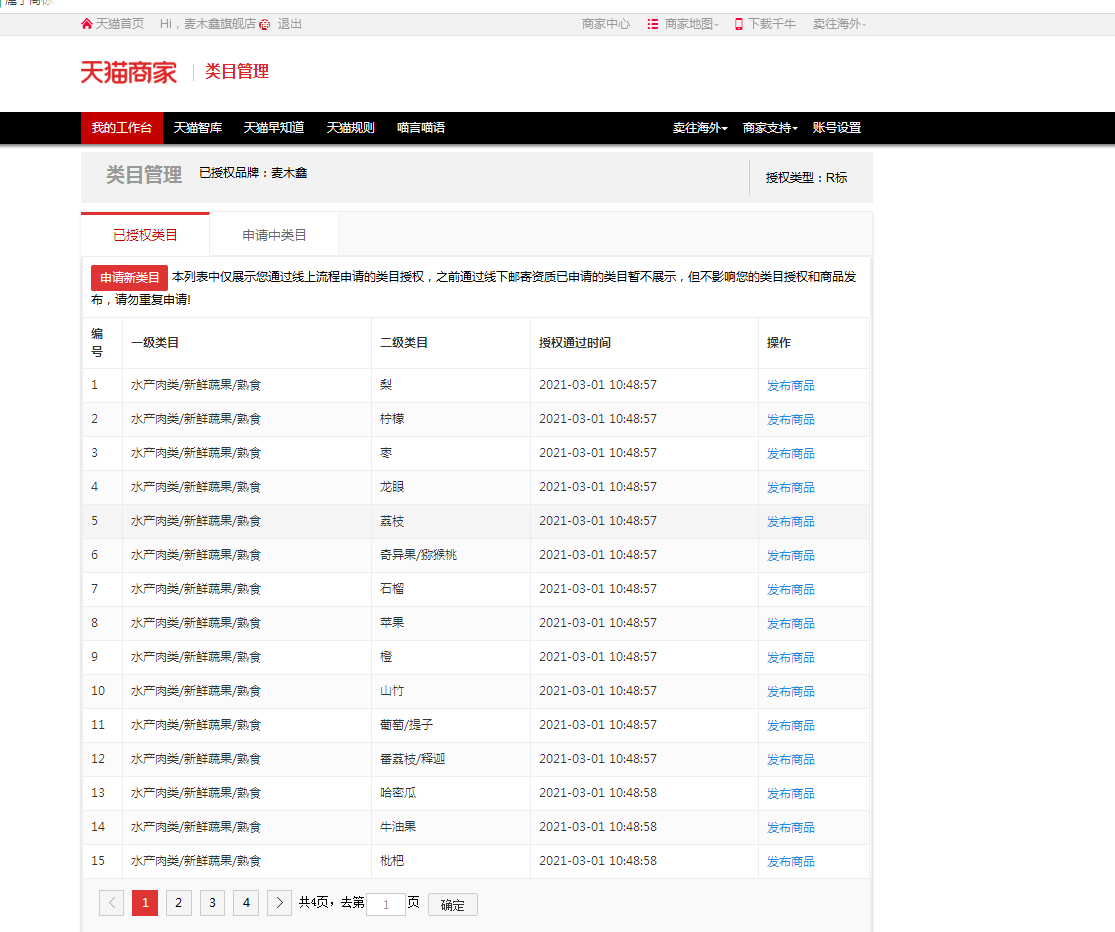Screen dimensions: 1115x932
Task: Select 喵言喵语 in navigation bar
Action: tap(421, 128)
